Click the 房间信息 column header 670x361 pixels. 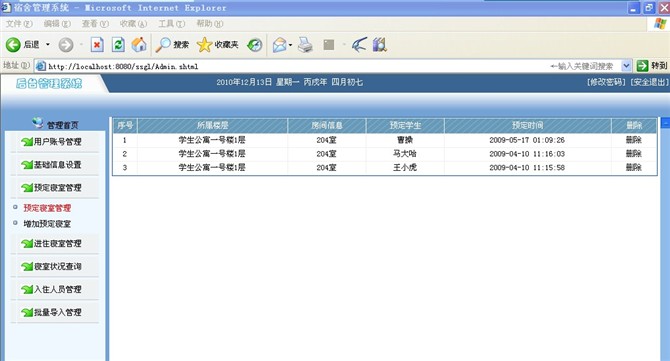327,126
